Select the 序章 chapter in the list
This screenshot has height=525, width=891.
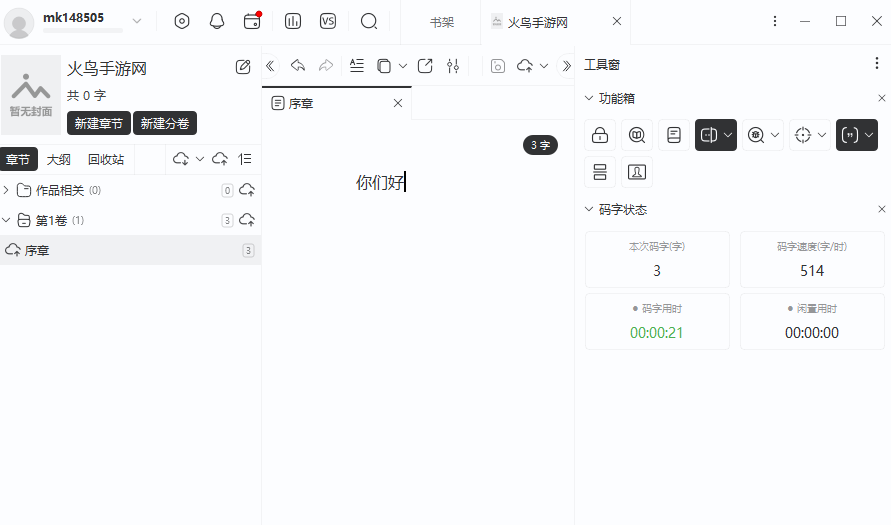pyautogui.click(x=130, y=250)
